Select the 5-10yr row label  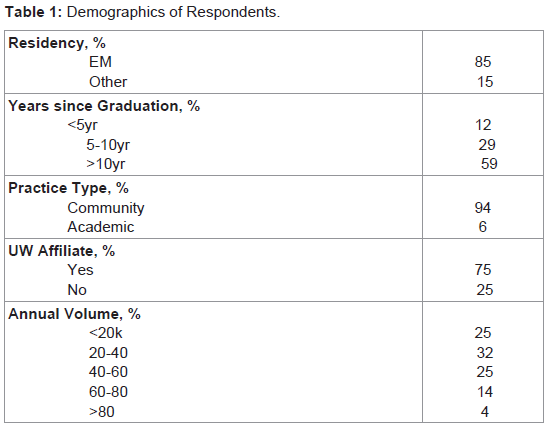point(108,145)
